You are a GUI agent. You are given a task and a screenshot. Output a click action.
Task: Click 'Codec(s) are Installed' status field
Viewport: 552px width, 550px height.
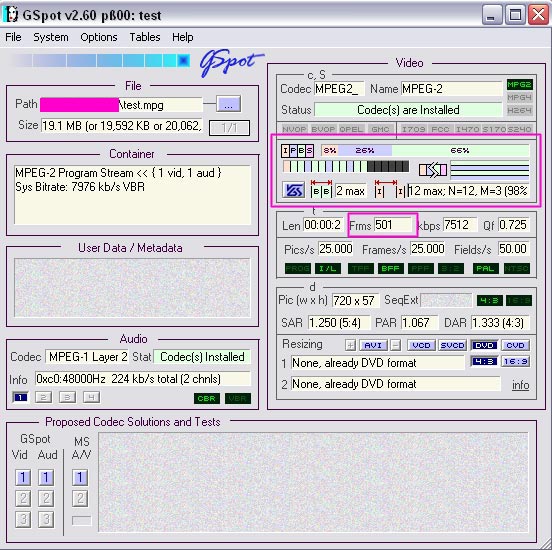[x=408, y=110]
